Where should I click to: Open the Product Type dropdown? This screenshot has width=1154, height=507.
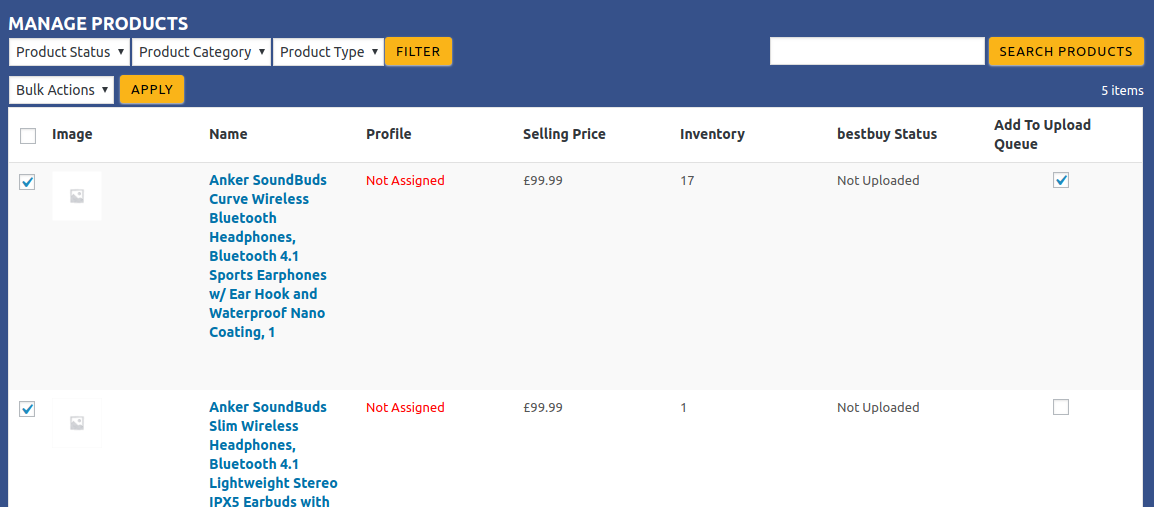tap(328, 52)
